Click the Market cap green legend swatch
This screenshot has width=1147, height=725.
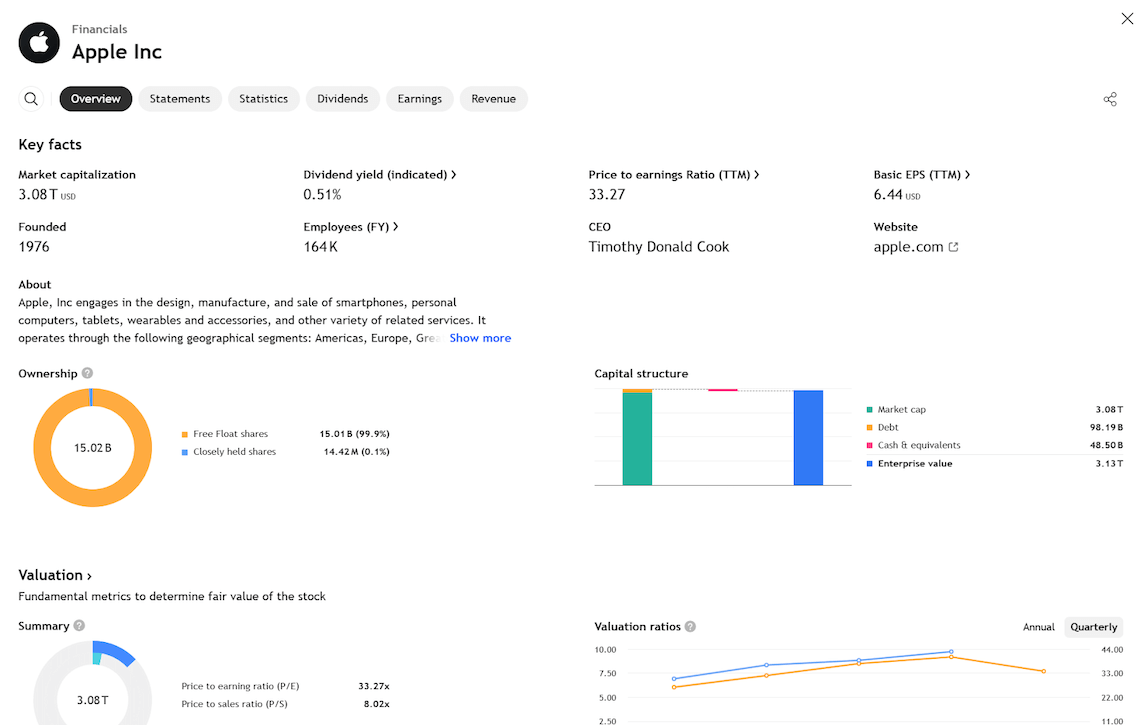tap(870, 410)
